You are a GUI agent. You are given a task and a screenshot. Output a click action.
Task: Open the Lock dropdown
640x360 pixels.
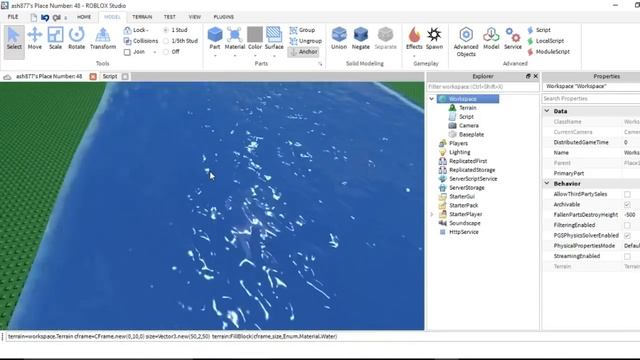pos(137,30)
